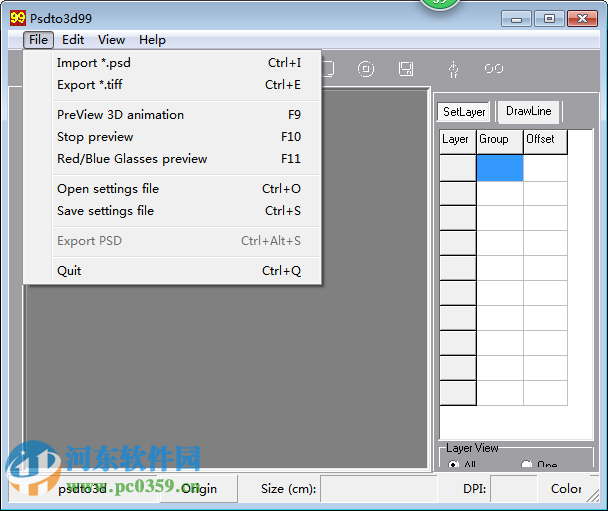Click the floppy disk save toolbar icon
The image size is (608, 511).
click(x=406, y=69)
